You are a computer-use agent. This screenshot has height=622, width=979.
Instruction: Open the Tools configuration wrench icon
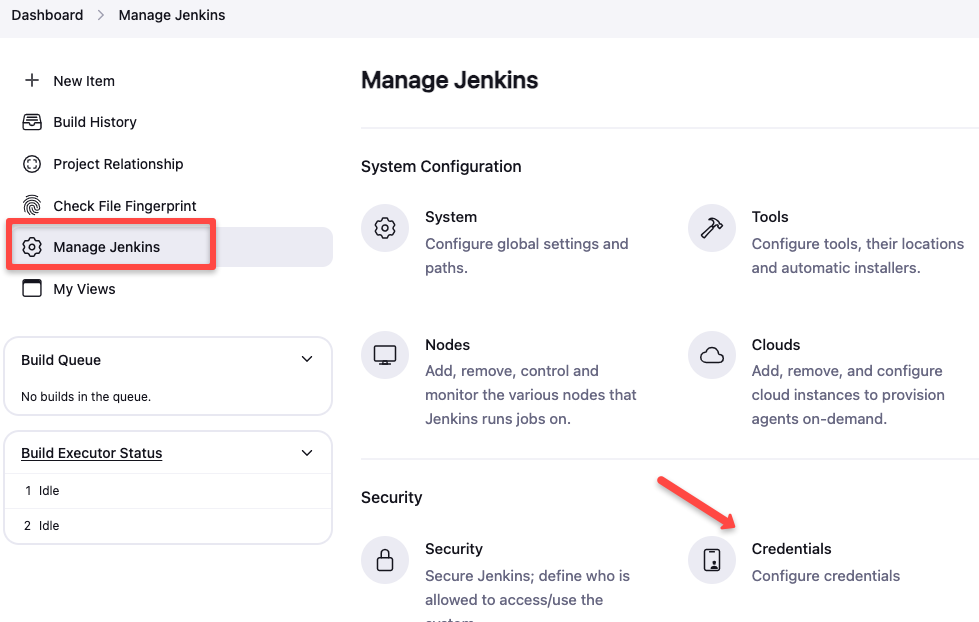pos(711,227)
